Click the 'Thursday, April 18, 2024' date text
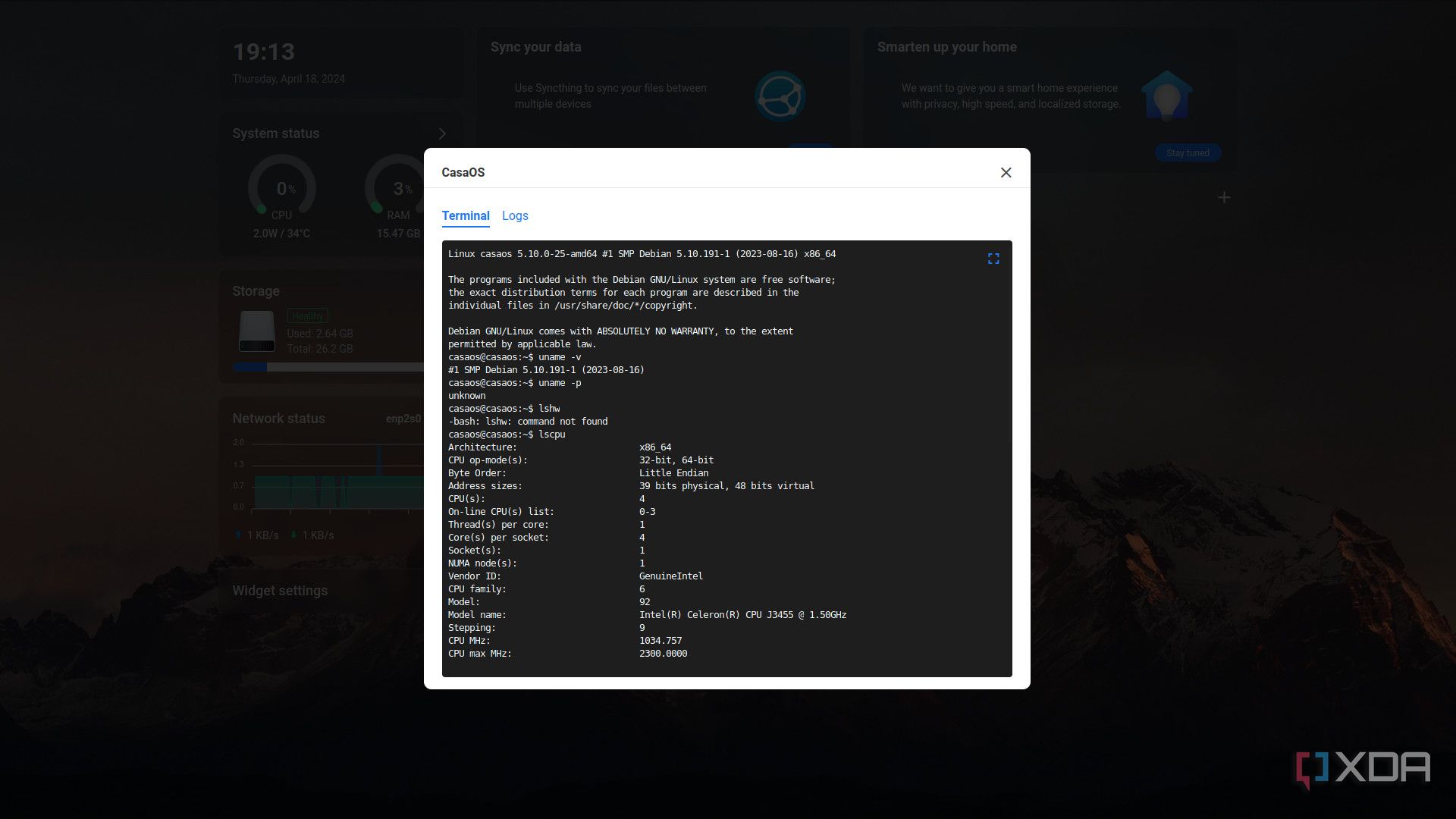Viewport: 1456px width, 819px height. [x=288, y=79]
